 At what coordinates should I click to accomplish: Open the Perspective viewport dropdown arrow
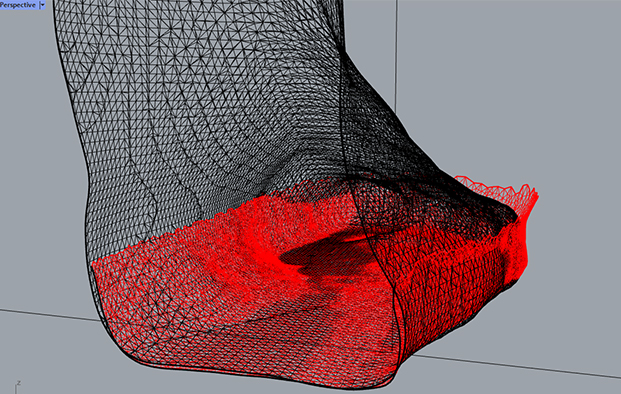click(42, 5)
